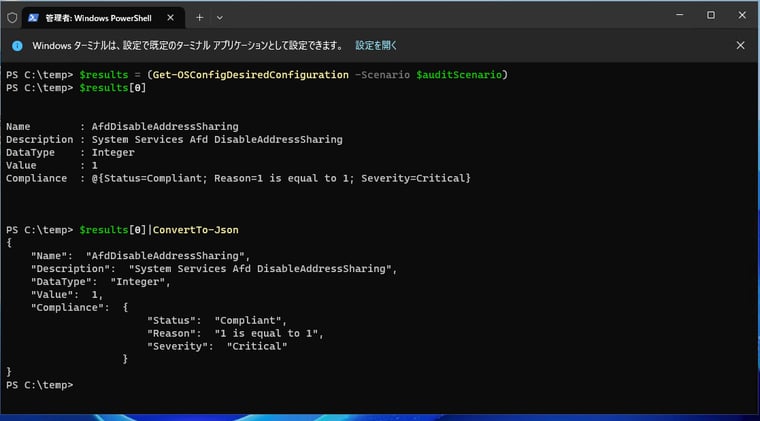Click the Get-OSConfigDesiredConfiguration command text
The width and height of the screenshot is (760, 421).
[251, 75]
